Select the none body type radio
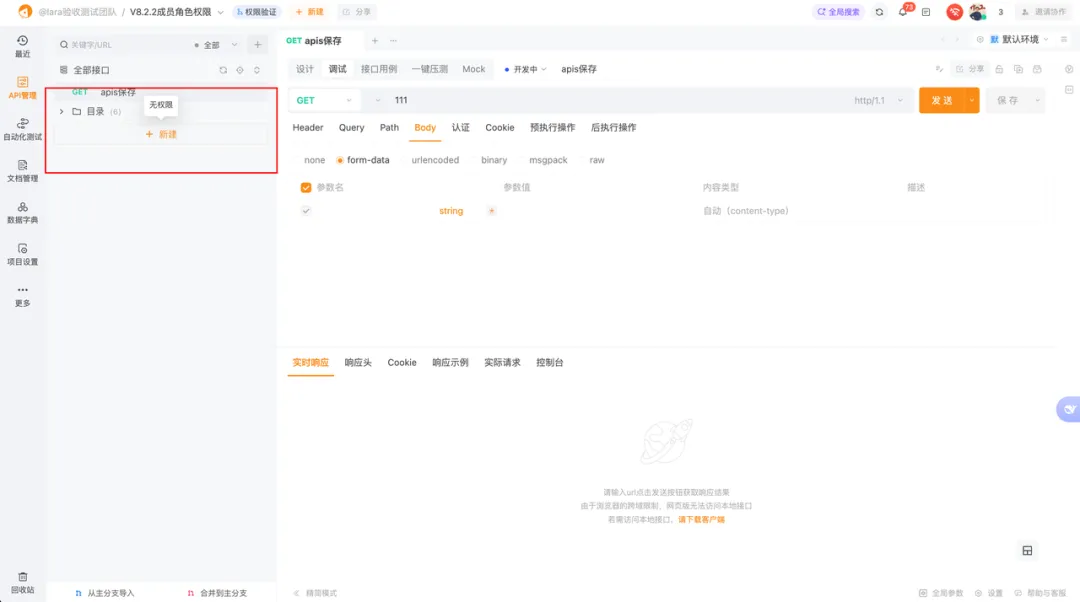 coord(308,160)
